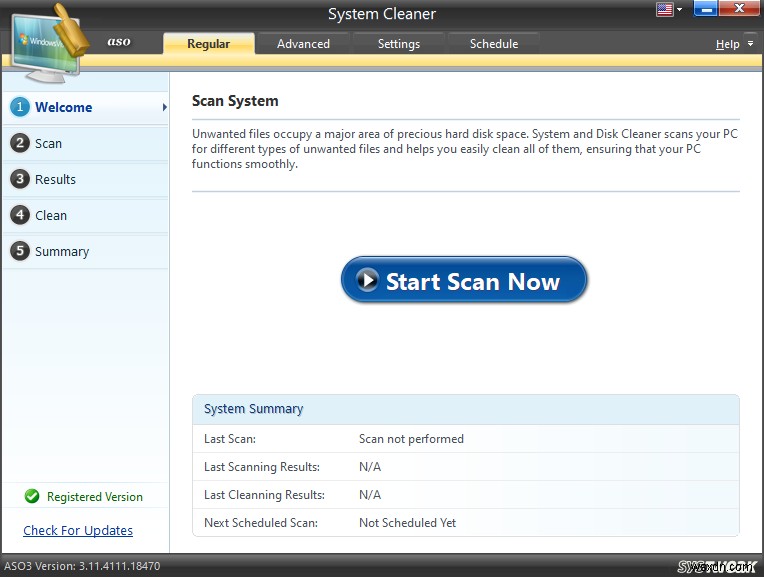Click the step 4 circle icon
Viewport: 764px width, 577px height.
click(x=19, y=215)
